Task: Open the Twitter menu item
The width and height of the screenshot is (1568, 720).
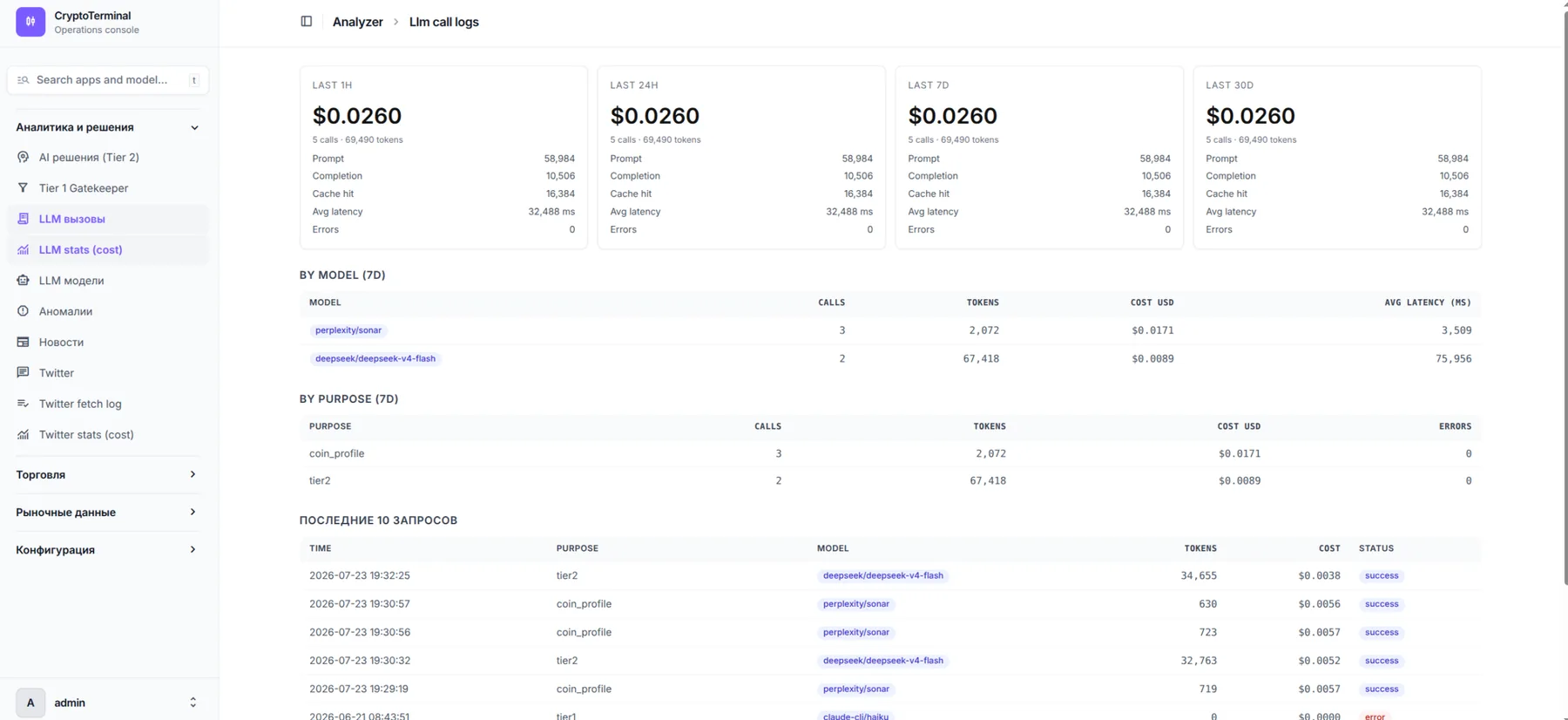Action: pos(108,373)
